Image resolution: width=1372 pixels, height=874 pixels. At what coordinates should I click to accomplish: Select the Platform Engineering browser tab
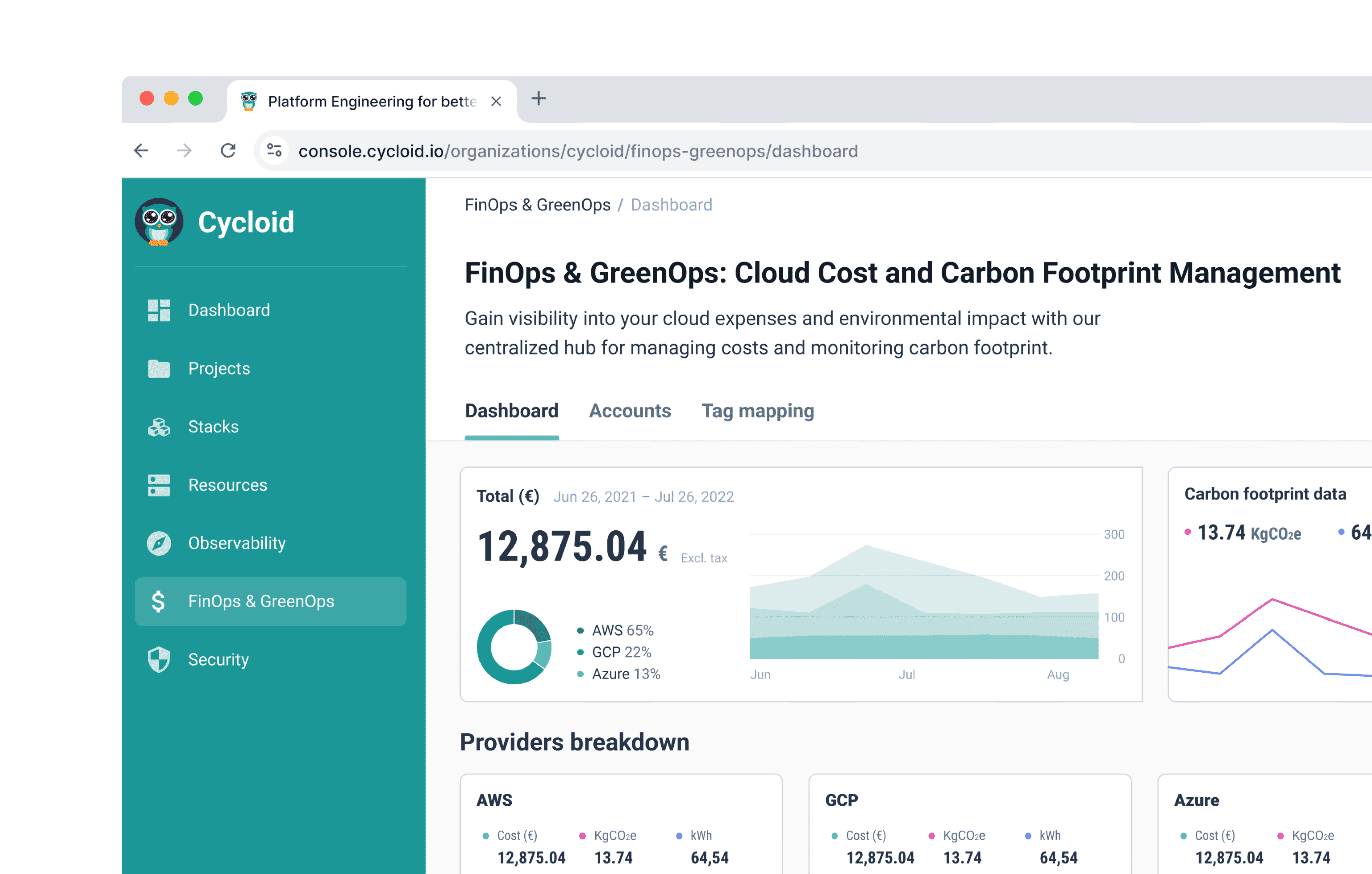[371, 101]
